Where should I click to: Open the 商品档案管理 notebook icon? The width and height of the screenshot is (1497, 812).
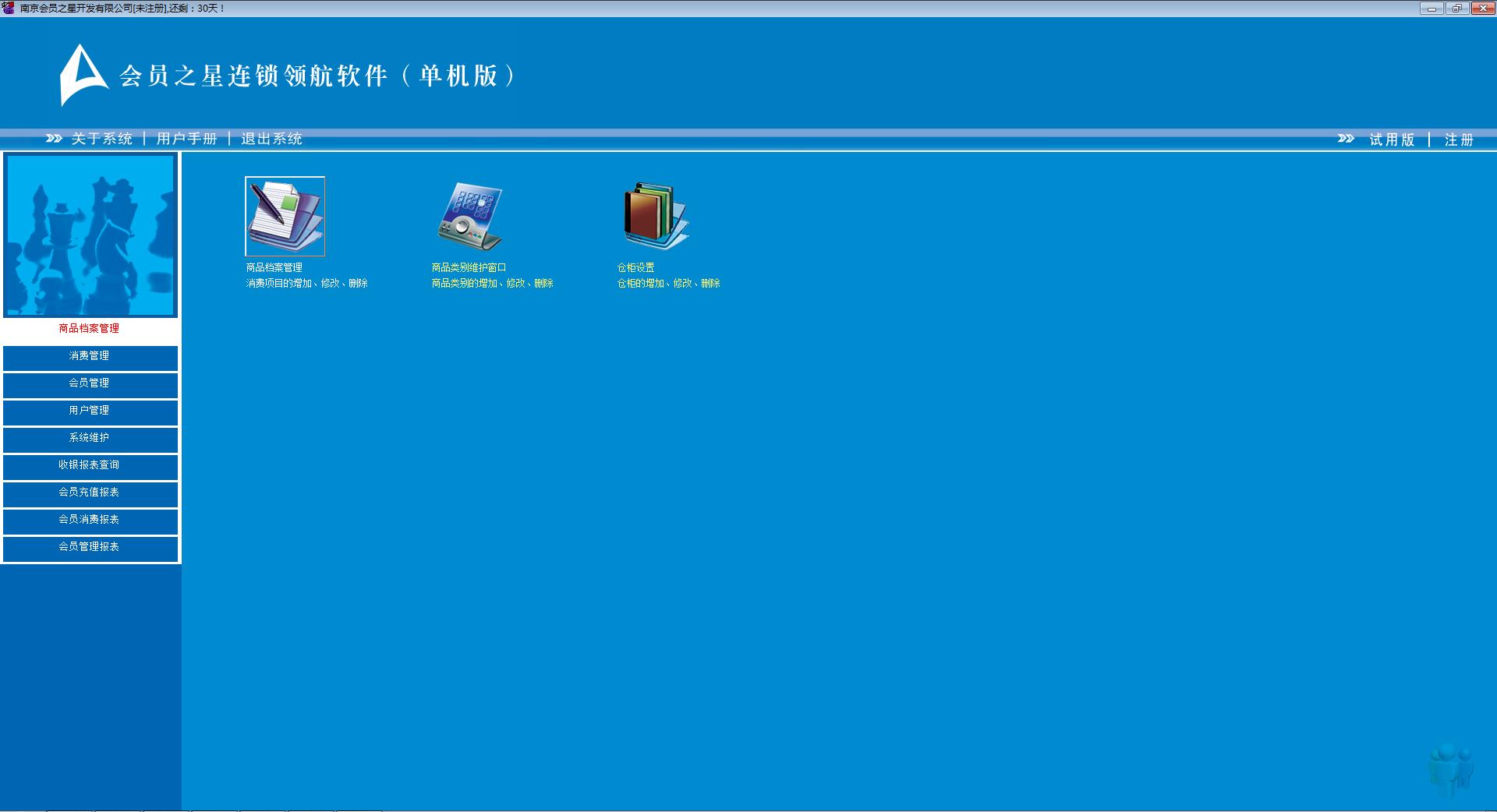coord(285,216)
